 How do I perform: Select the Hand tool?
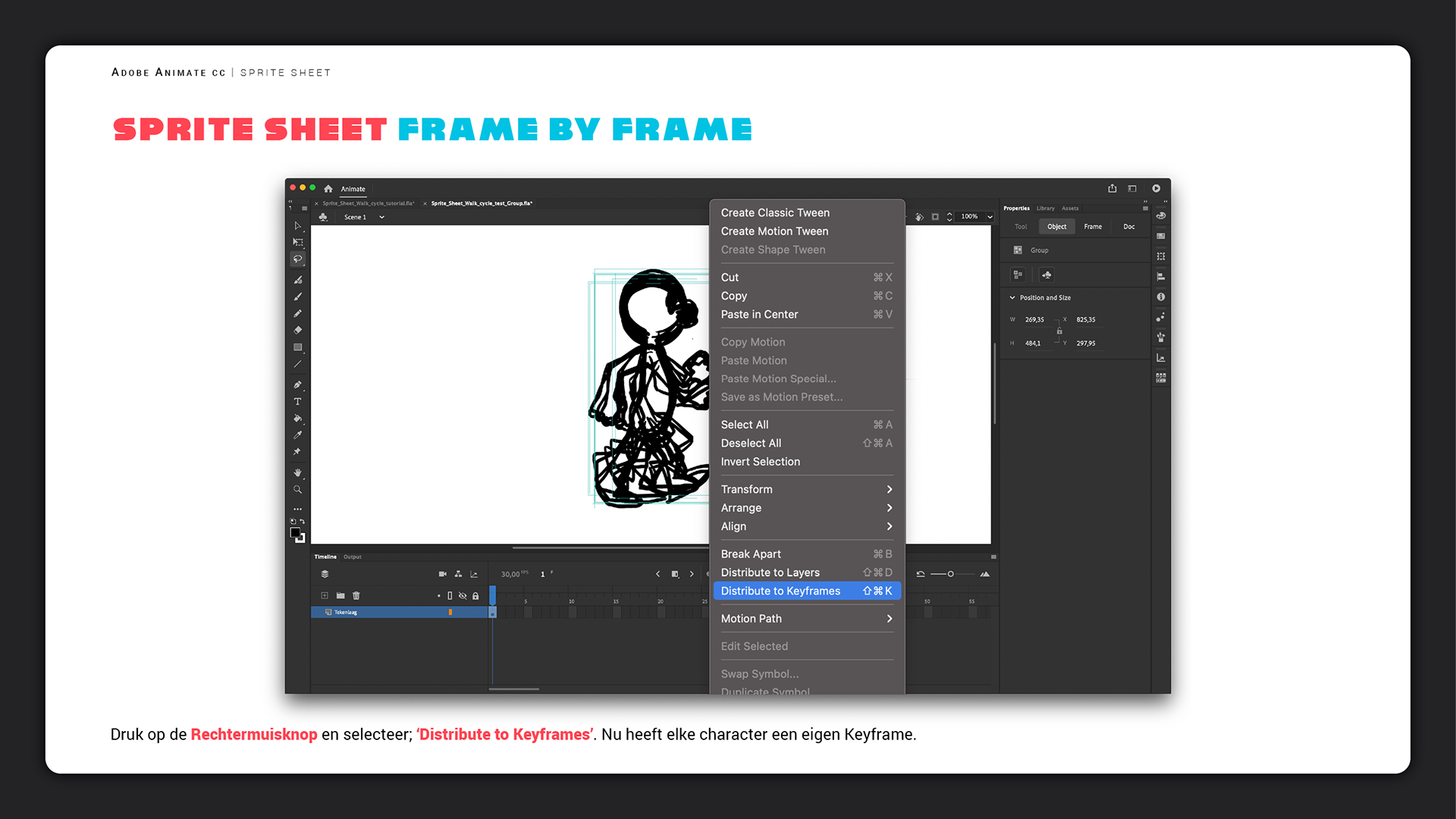[x=298, y=472]
